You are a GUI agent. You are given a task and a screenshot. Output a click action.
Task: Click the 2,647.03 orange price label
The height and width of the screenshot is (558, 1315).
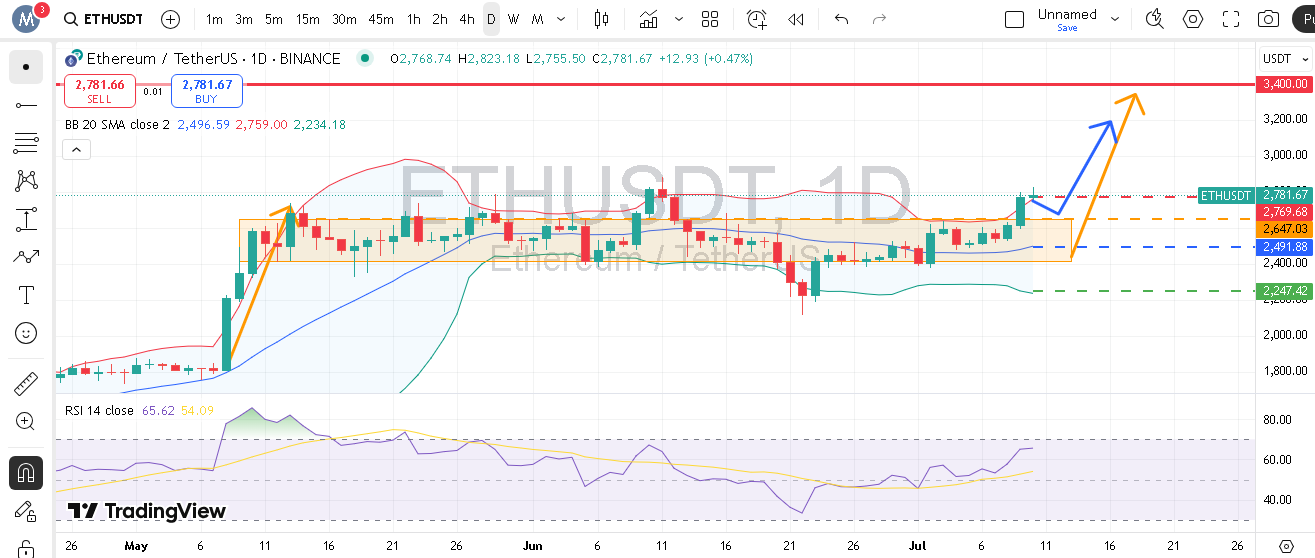1284,229
